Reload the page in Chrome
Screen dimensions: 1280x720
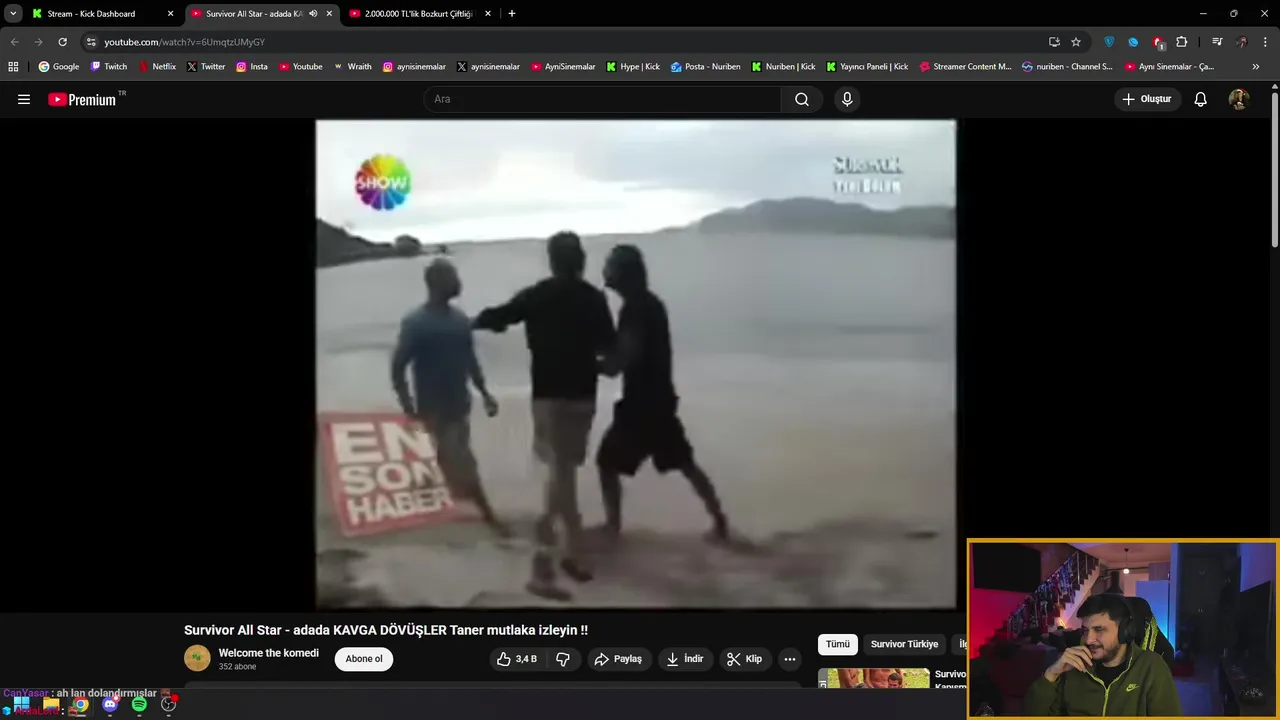[62, 42]
